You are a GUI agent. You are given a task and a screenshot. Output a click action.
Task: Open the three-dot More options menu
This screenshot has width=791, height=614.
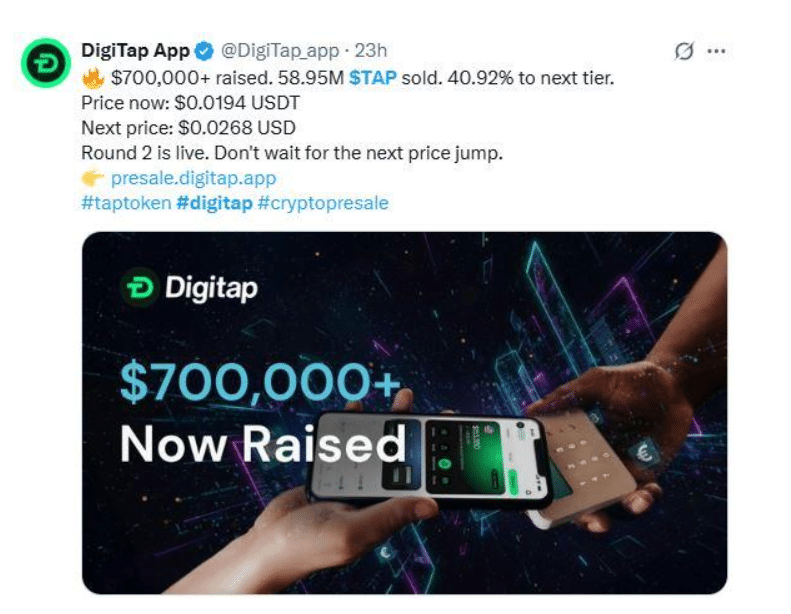pos(716,52)
